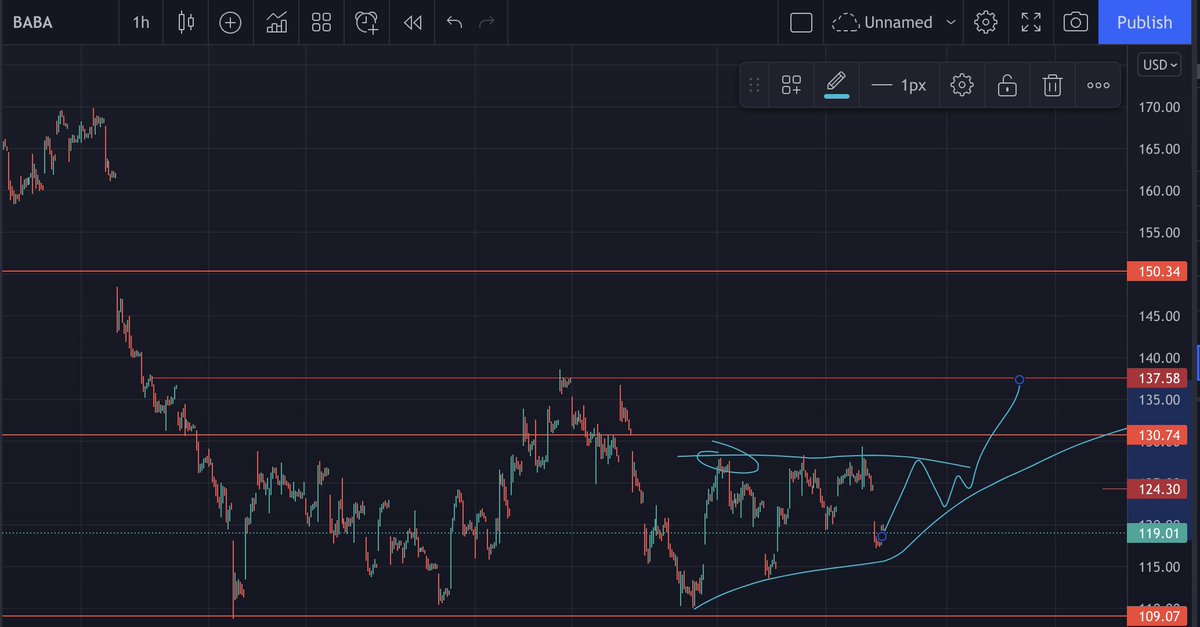Click the 160.00 price axis label
Screen dimensions: 1200x627
click(1160, 191)
